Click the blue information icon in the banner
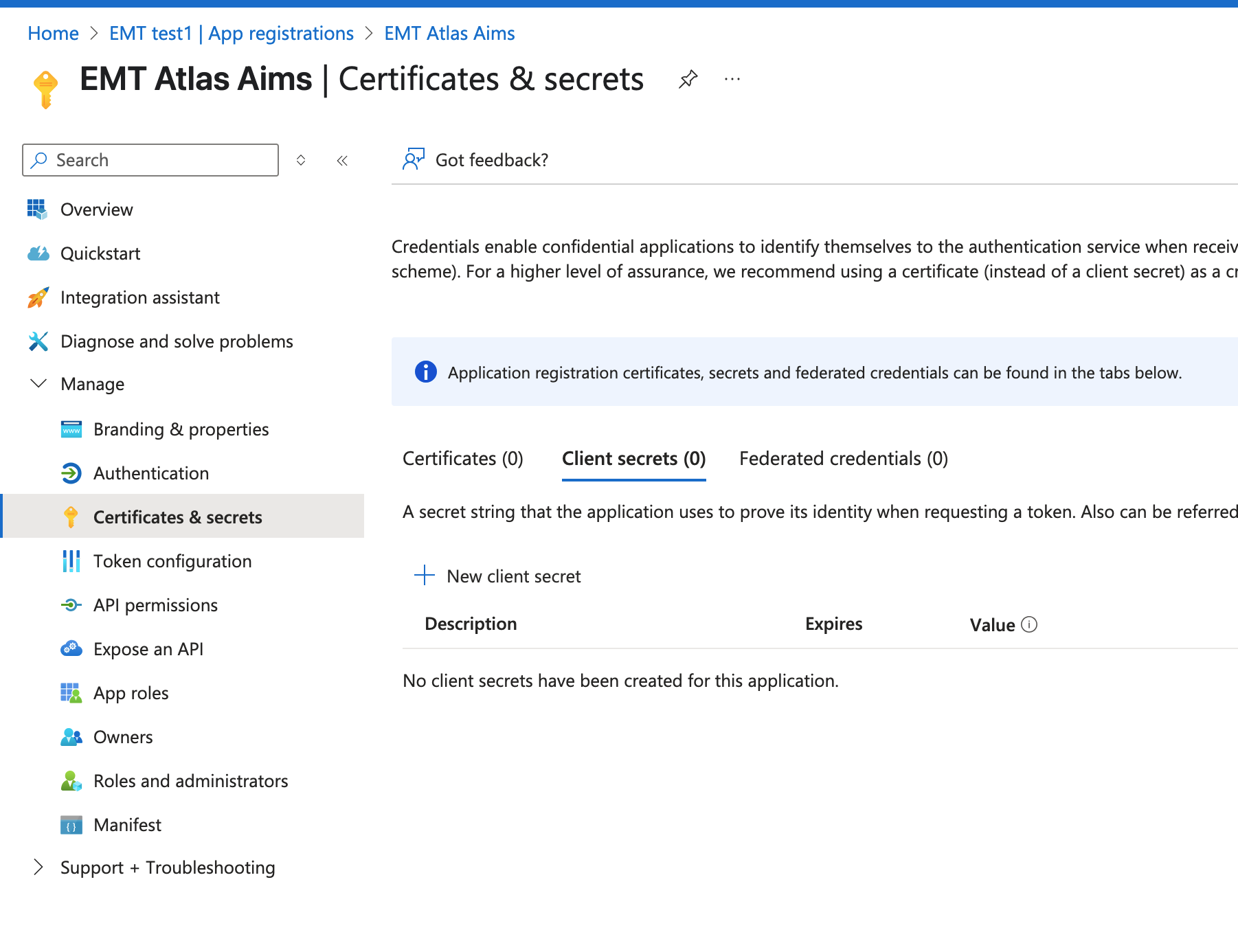 (x=425, y=372)
